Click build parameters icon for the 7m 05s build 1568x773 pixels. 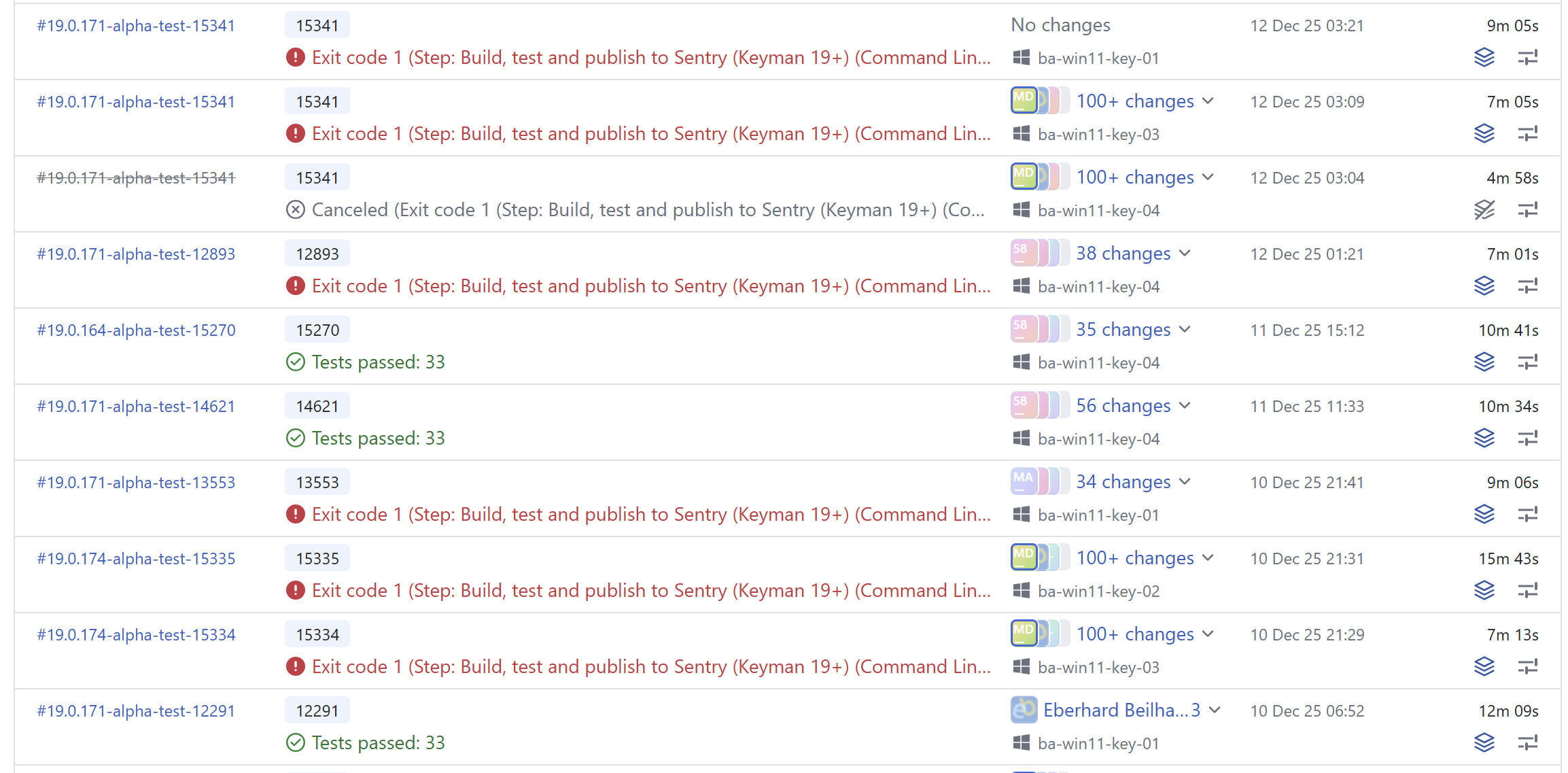[x=1527, y=134]
